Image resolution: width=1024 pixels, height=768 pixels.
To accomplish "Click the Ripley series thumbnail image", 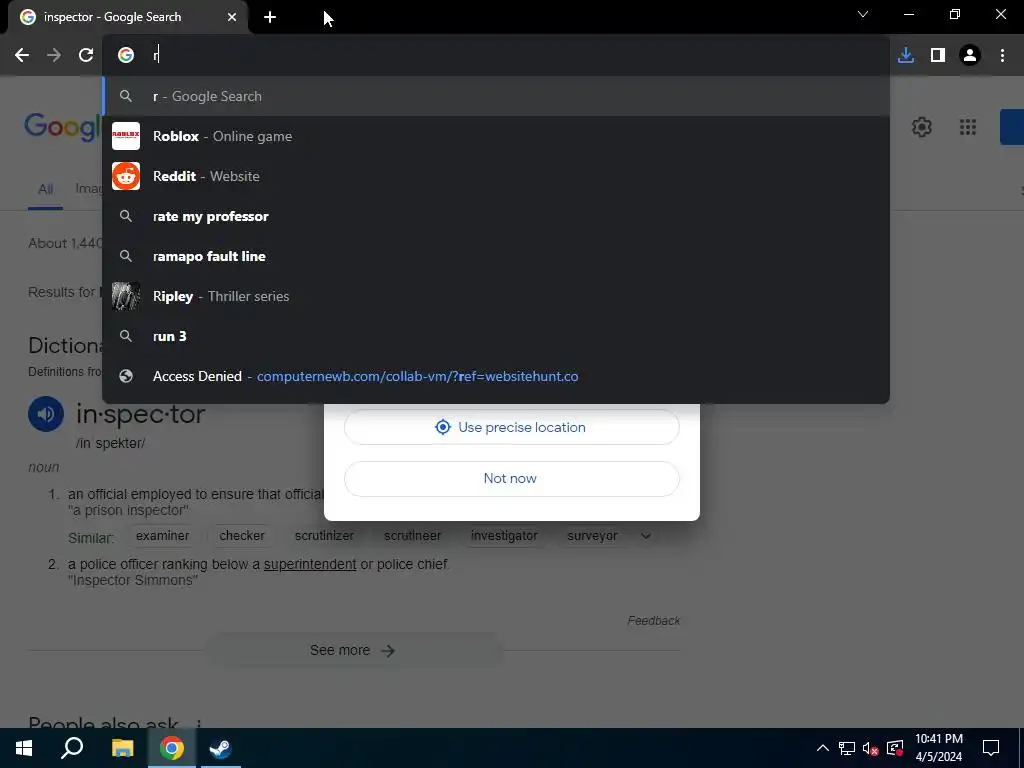I will tap(126, 296).
